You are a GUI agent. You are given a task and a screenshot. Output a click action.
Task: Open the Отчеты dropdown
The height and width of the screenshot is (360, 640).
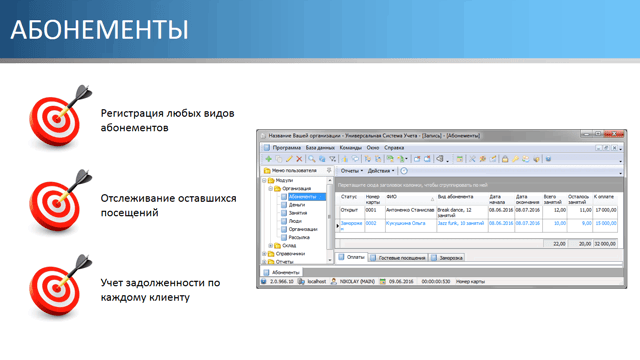(352, 171)
